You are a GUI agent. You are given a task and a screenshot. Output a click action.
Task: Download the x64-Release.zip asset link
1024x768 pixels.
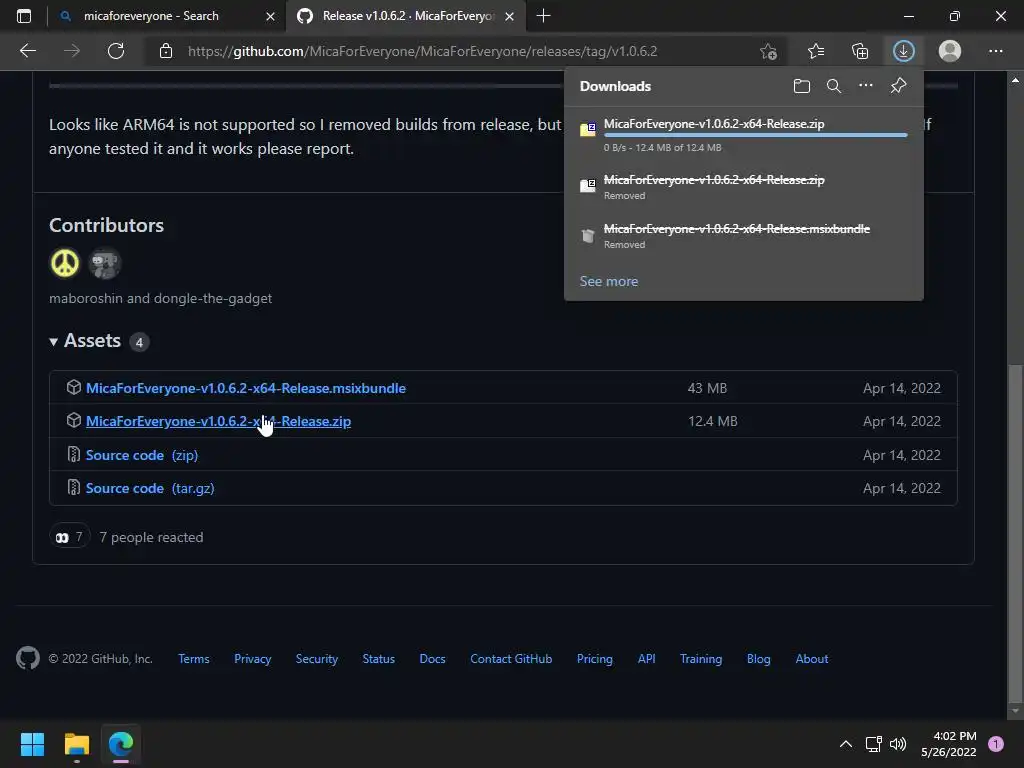click(x=218, y=421)
